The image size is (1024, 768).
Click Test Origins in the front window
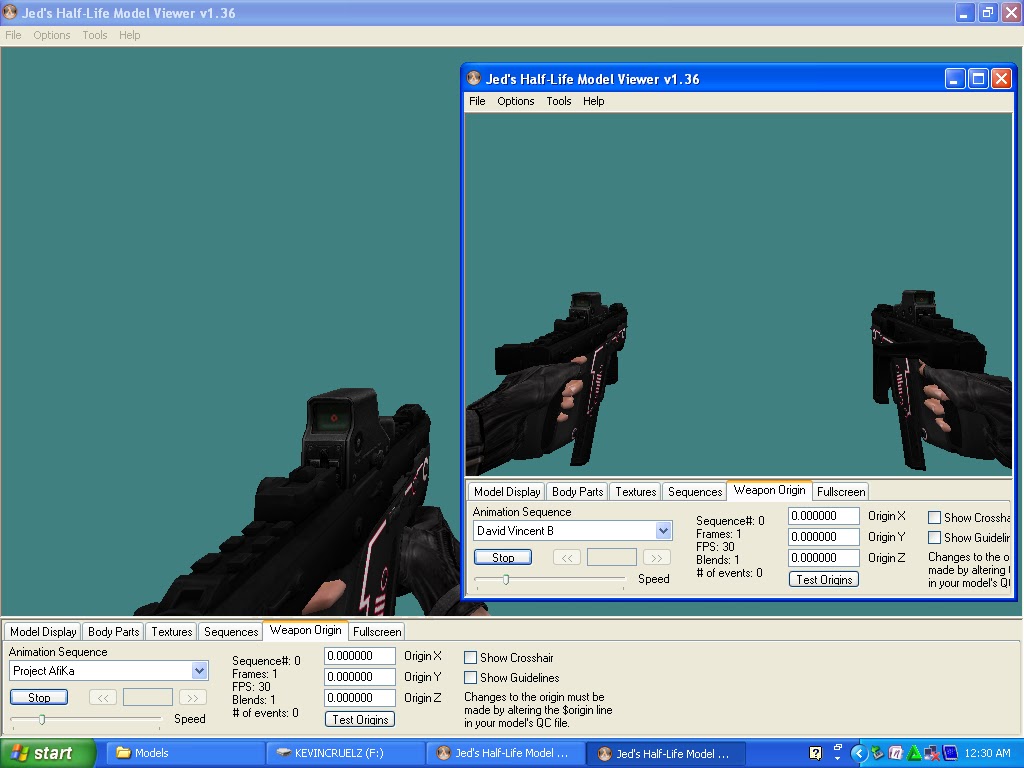[824, 579]
